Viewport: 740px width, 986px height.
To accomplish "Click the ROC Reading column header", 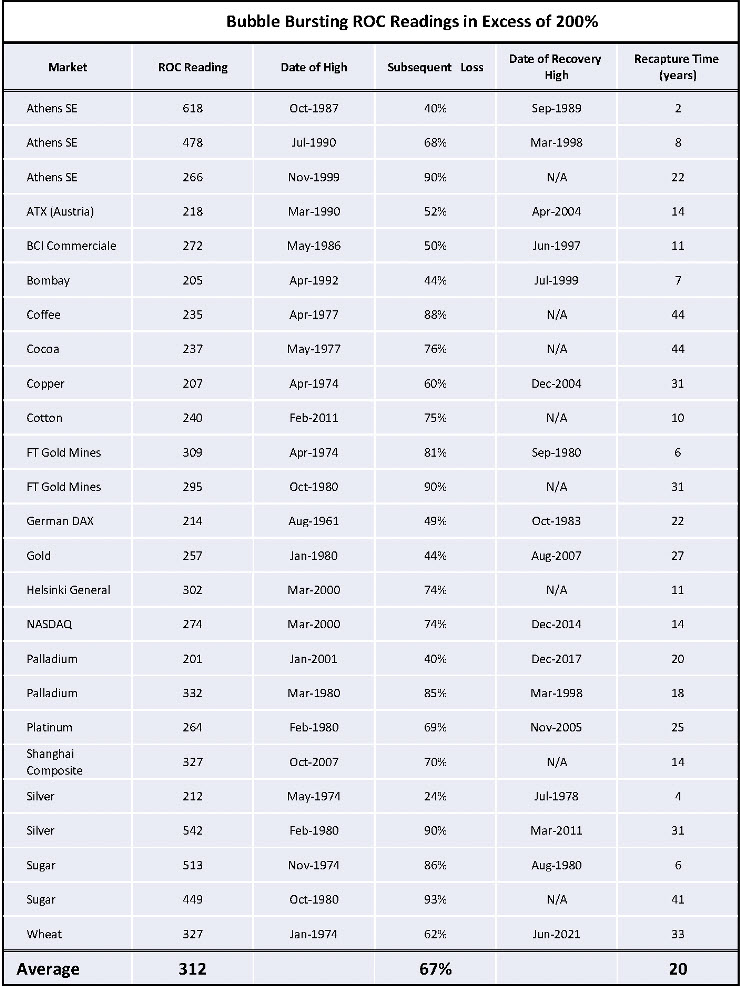I will [193, 67].
